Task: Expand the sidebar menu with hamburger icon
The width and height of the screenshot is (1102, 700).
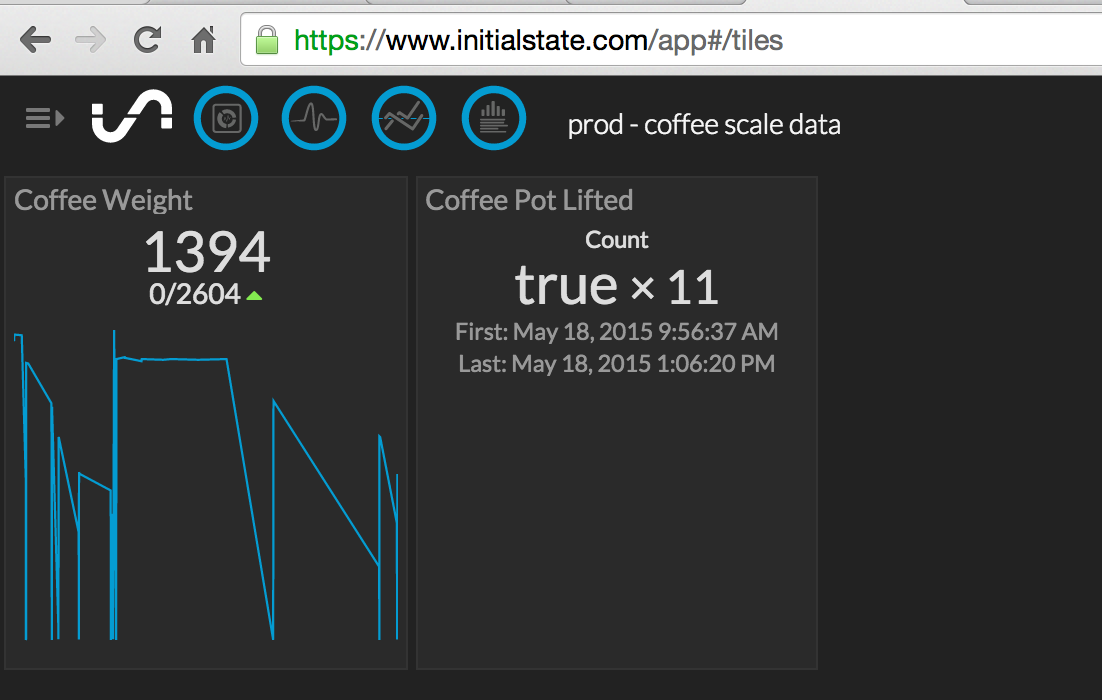Action: [x=44, y=119]
